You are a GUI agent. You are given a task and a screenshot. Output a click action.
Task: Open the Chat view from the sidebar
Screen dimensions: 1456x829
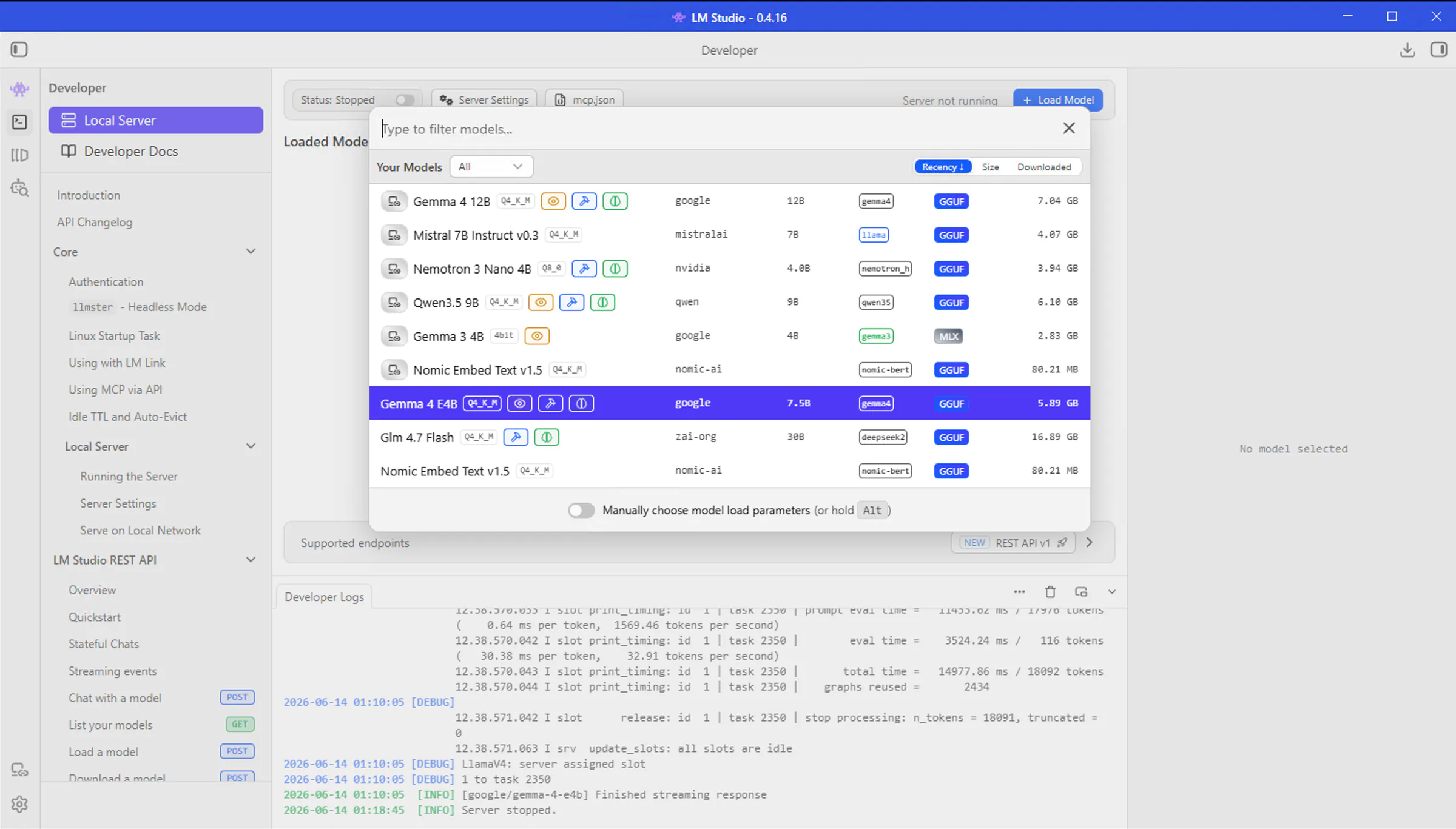(x=19, y=90)
